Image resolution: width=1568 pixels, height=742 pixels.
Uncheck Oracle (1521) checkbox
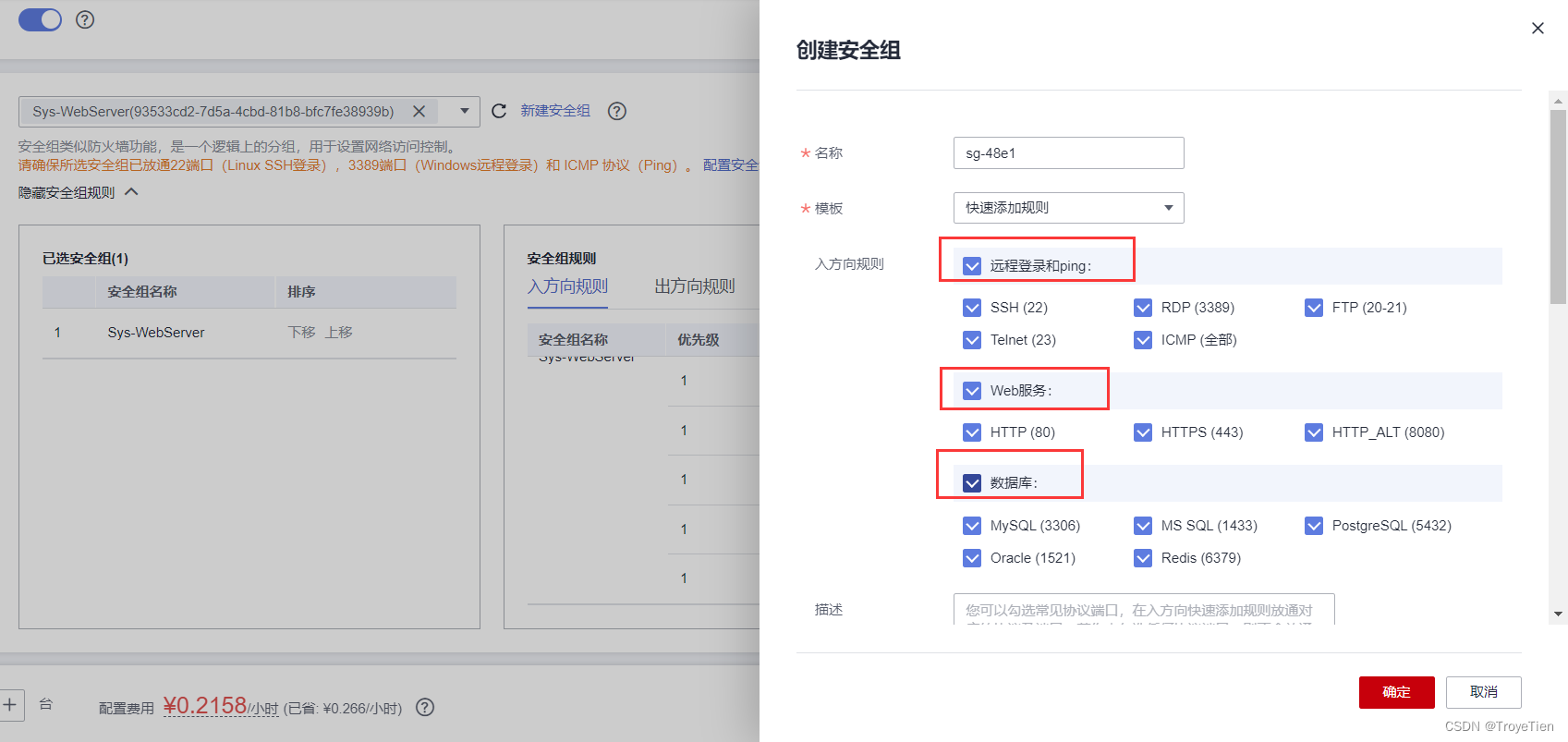pos(972,558)
